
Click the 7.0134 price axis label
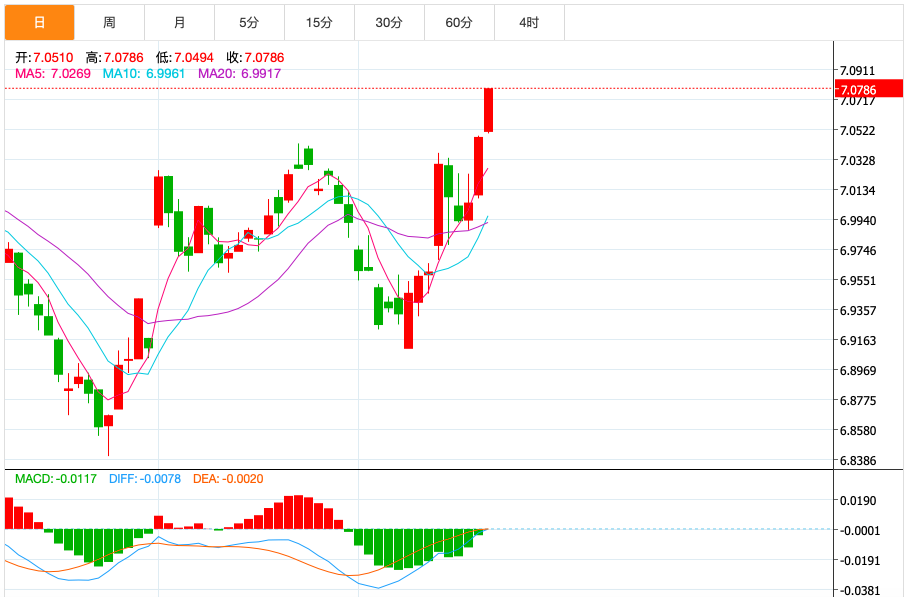857,191
